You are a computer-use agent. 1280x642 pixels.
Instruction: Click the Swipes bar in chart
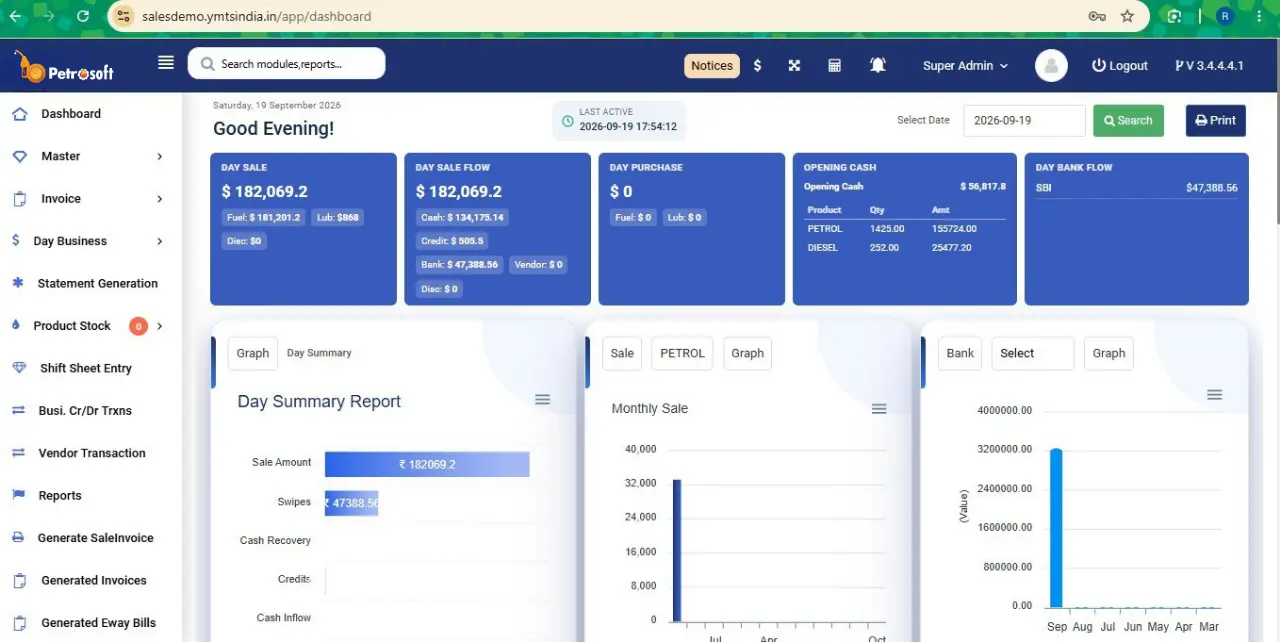(351, 503)
